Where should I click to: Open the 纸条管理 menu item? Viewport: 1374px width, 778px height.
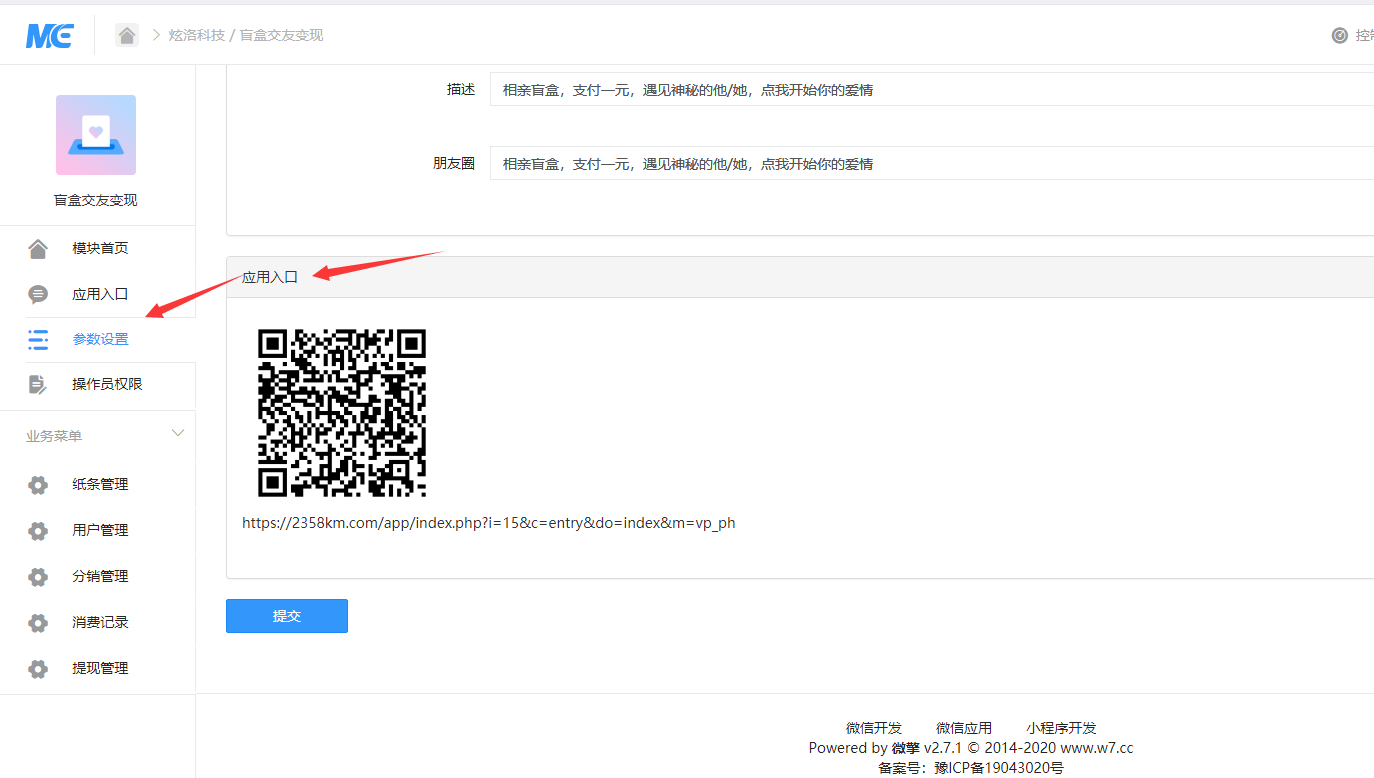click(98, 485)
